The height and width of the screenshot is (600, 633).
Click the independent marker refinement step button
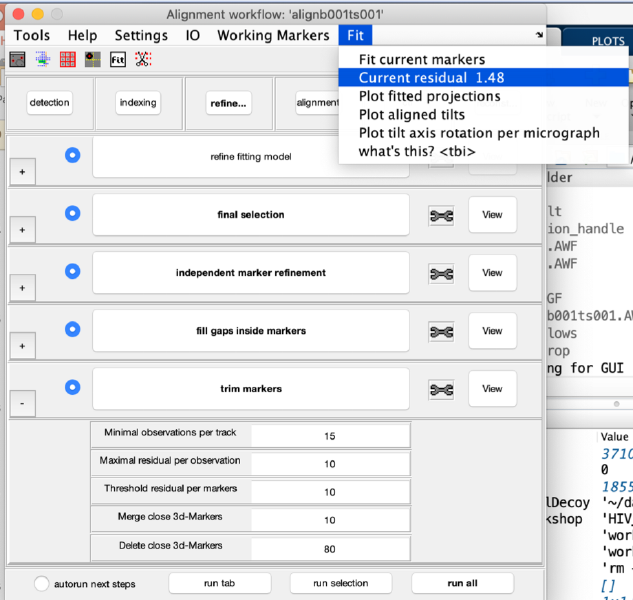point(251,273)
